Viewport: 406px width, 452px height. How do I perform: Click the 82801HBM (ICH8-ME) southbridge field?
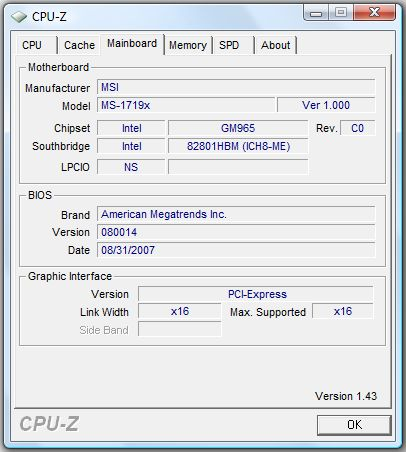[x=238, y=146]
